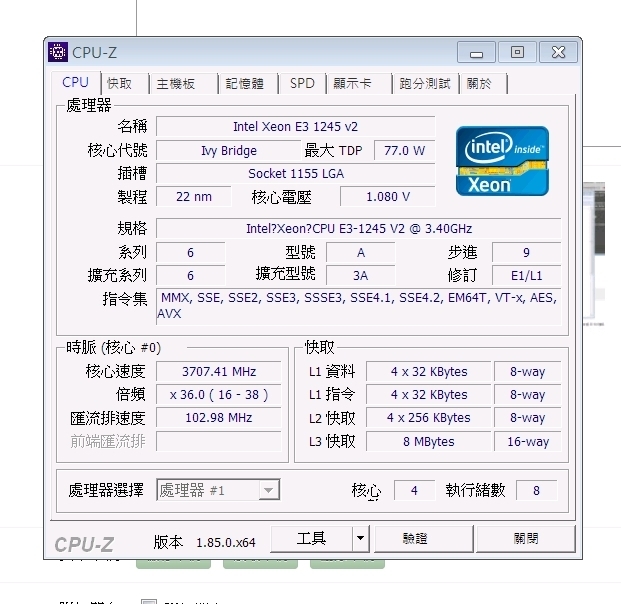The width and height of the screenshot is (621, 604).
Task: Click the 修訂 value E1/L1
Action: click(x=526, y=275)
